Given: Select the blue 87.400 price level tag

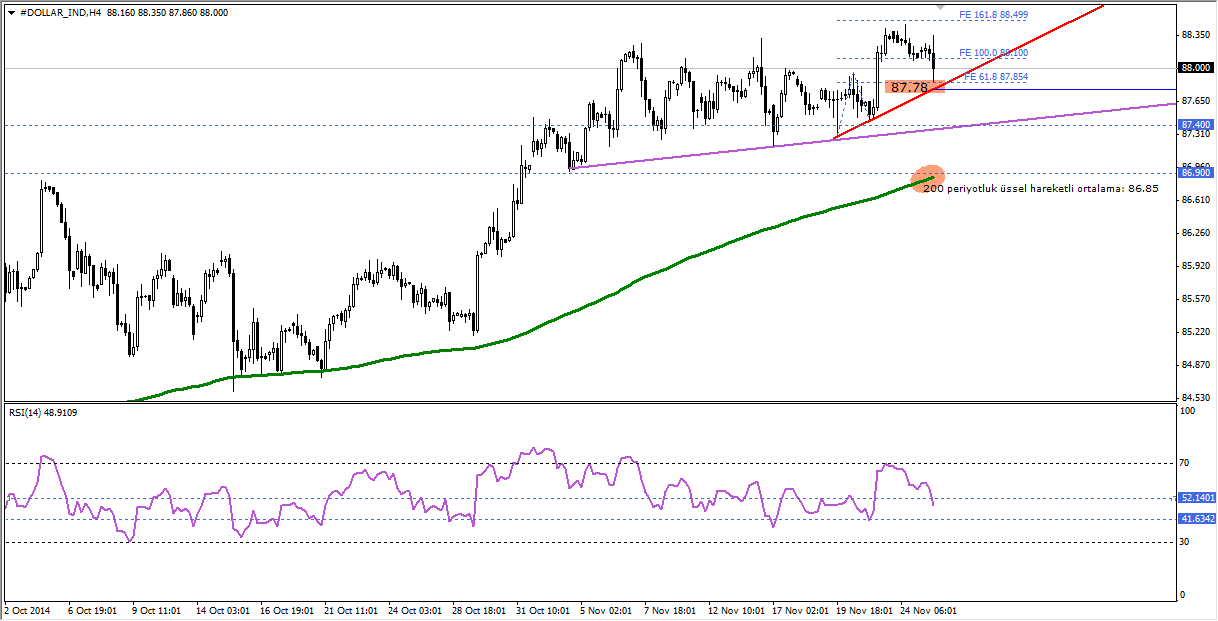Looking at the screenshot, I should tap(1196, 125).
